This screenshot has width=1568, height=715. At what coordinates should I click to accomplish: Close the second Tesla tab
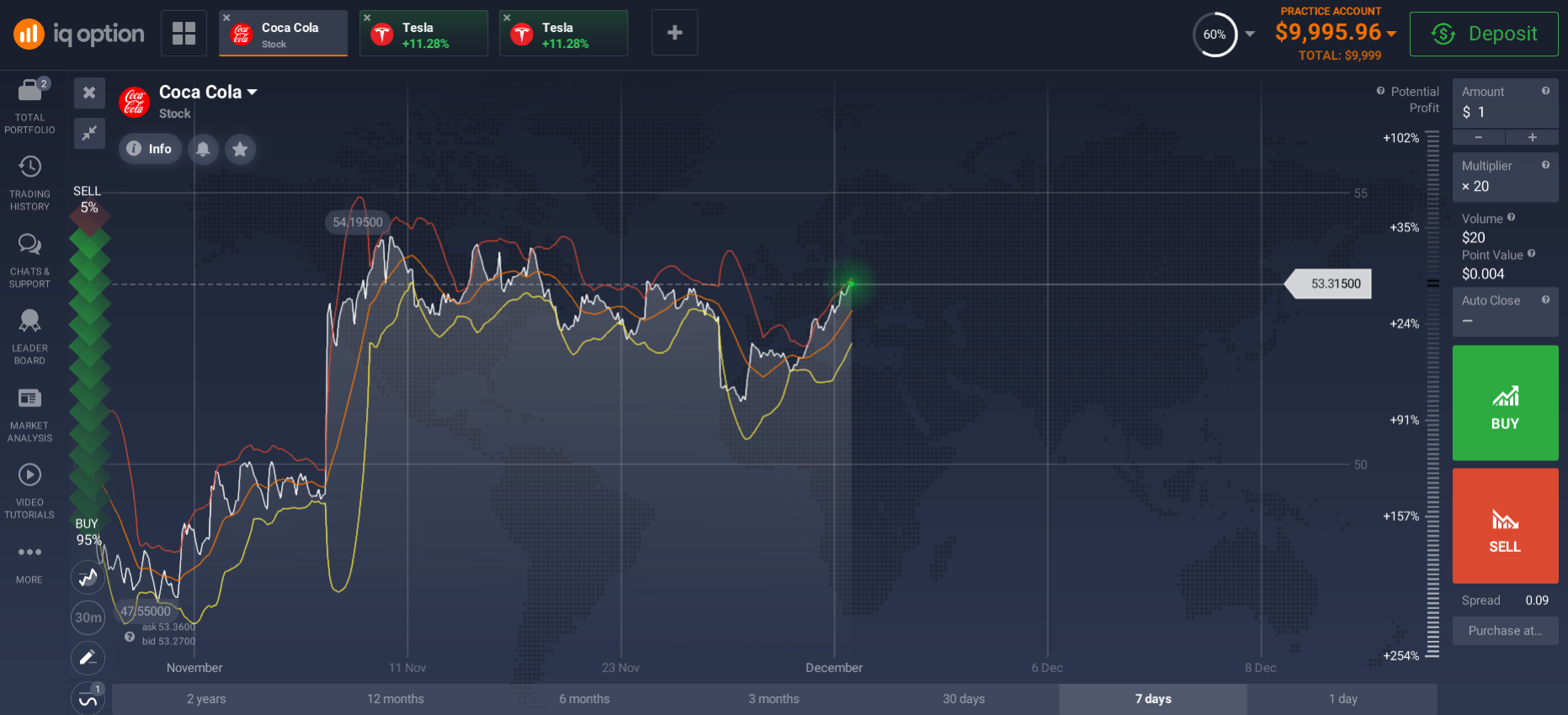[x=507, y=18]
